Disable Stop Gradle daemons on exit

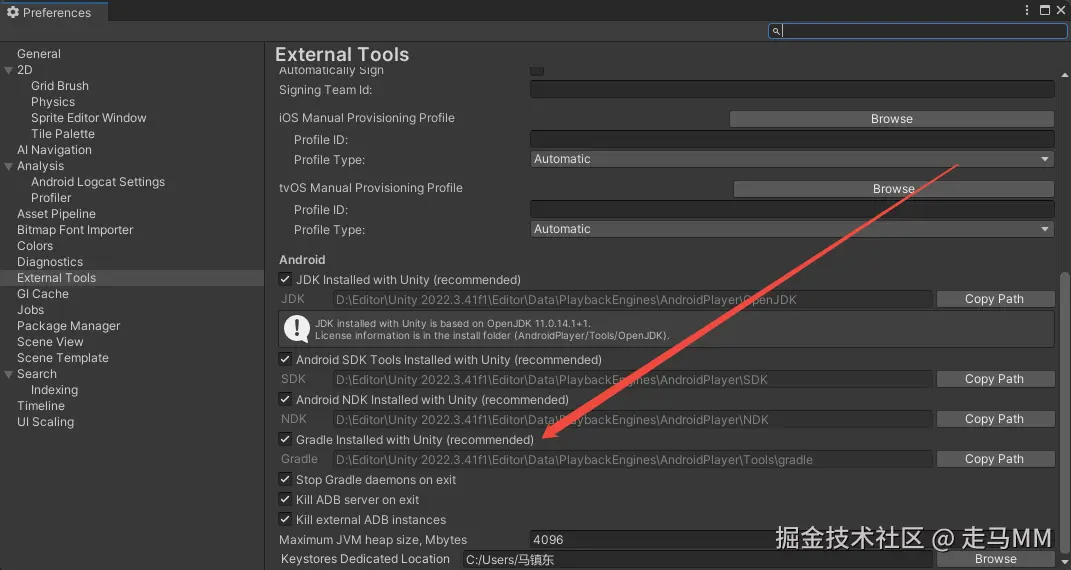coord(285,480)
